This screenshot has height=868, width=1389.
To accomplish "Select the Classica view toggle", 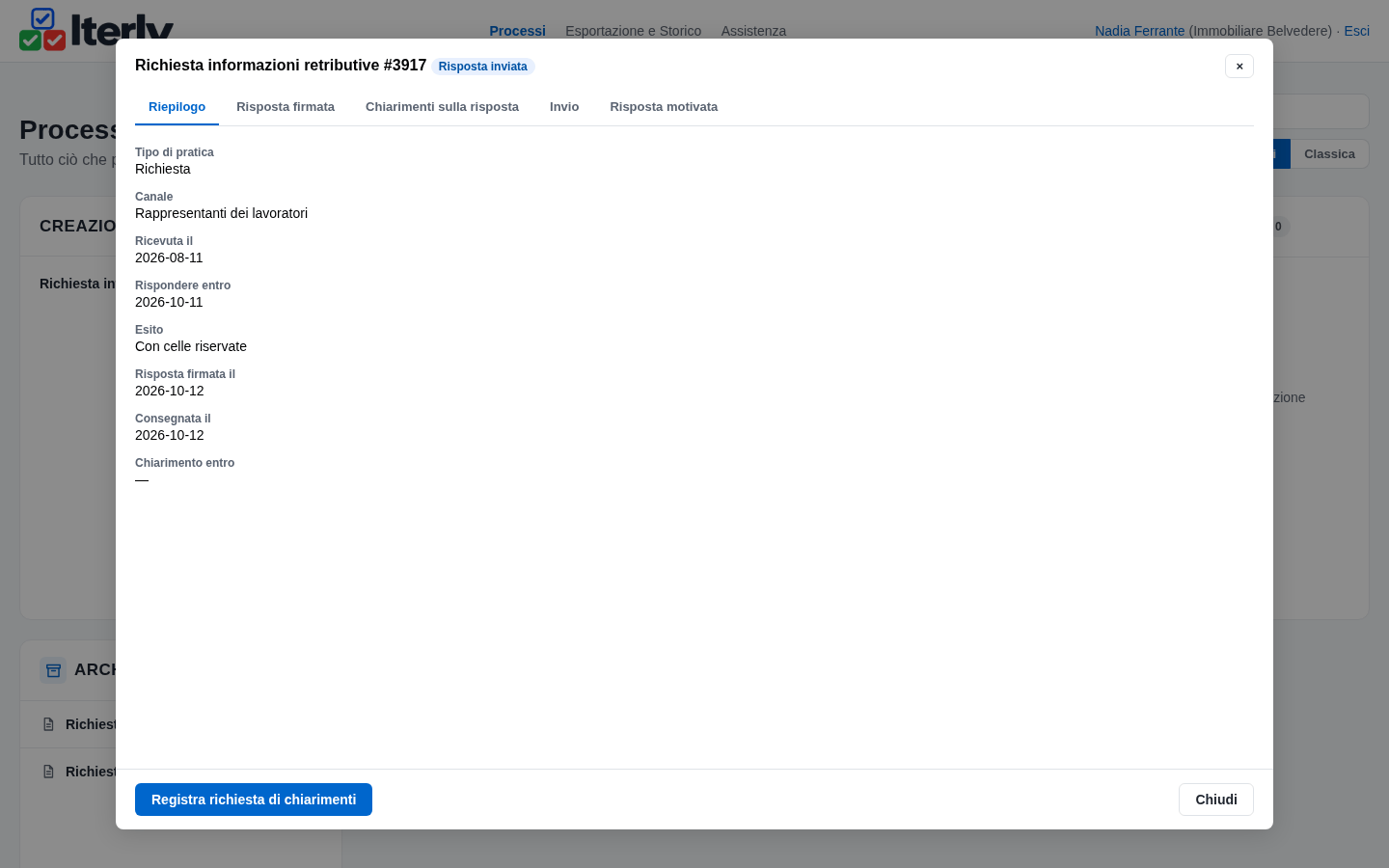I will tap(1329, 154).
